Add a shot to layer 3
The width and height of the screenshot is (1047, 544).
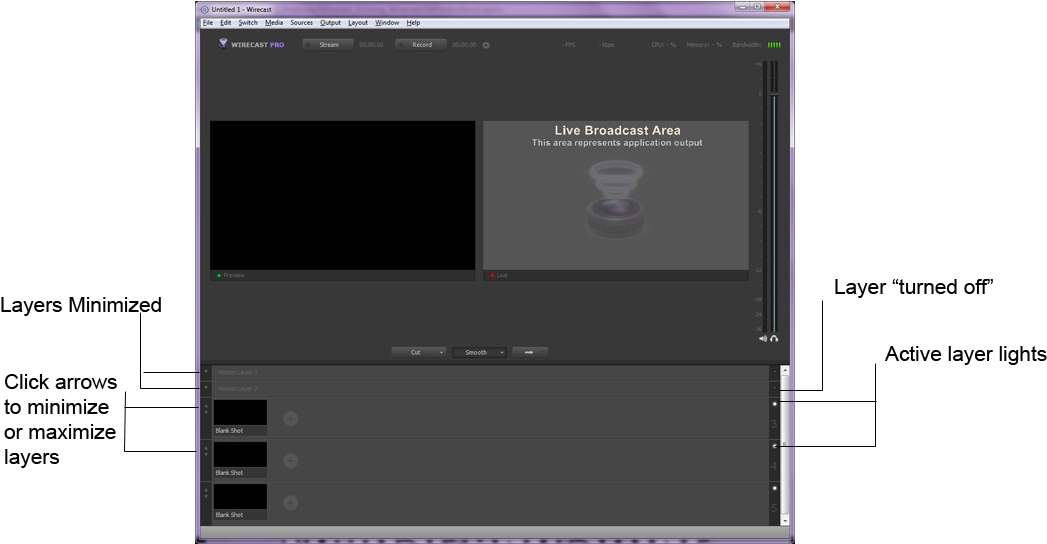coord(290,418)
